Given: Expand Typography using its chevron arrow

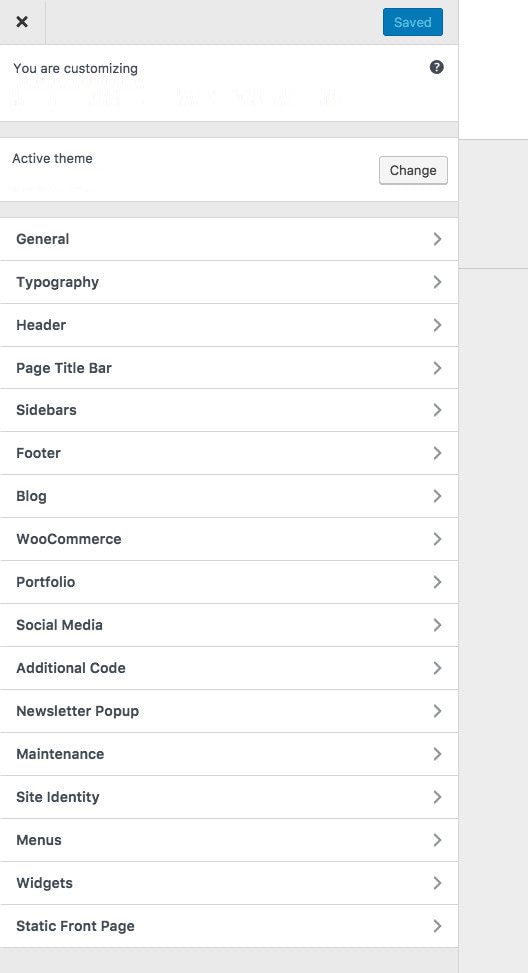Looking at the screenshot, I should pyautogui.click(x=437, y=282).
